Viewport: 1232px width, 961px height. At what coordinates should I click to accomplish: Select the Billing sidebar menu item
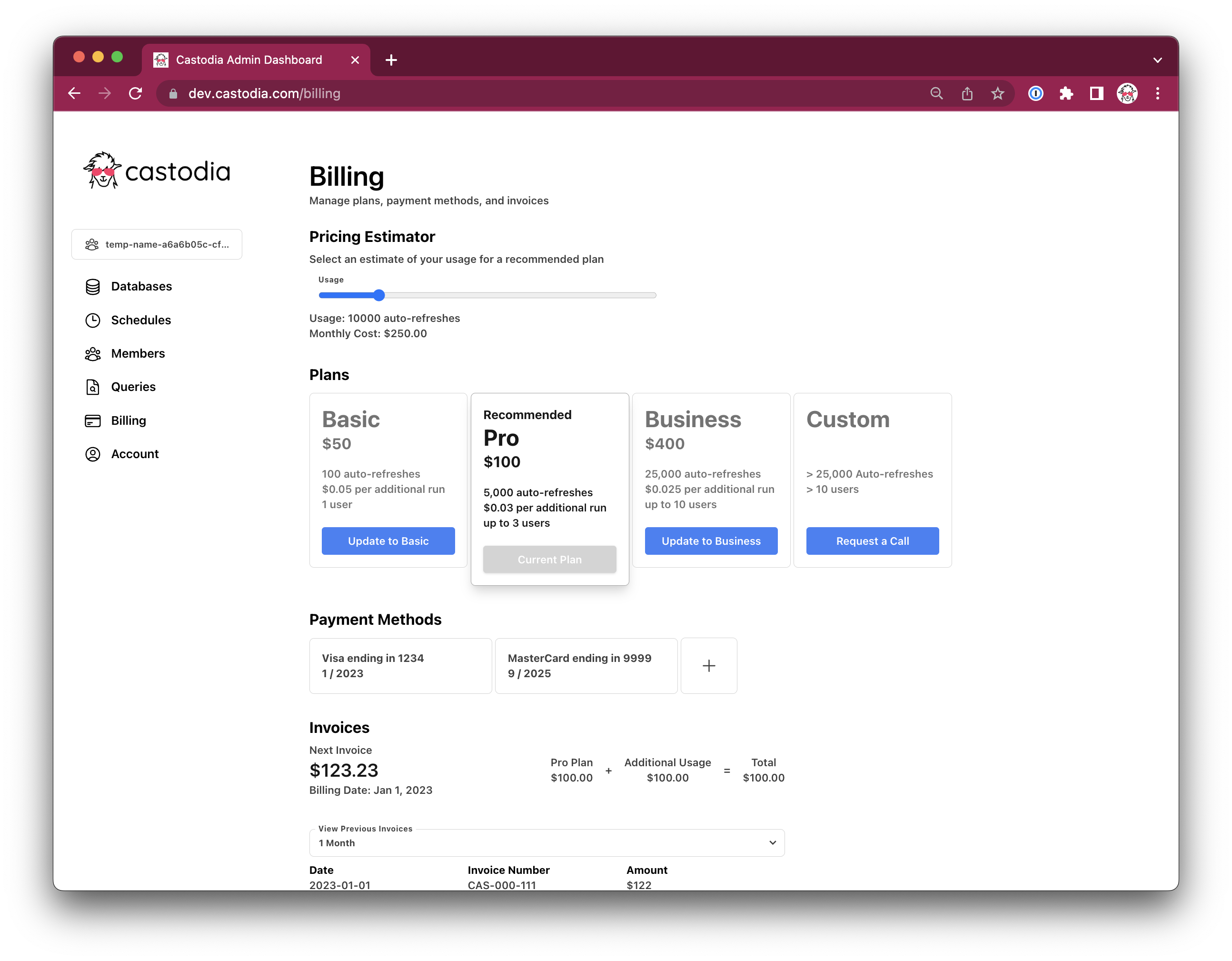click(x=128, y=420)
